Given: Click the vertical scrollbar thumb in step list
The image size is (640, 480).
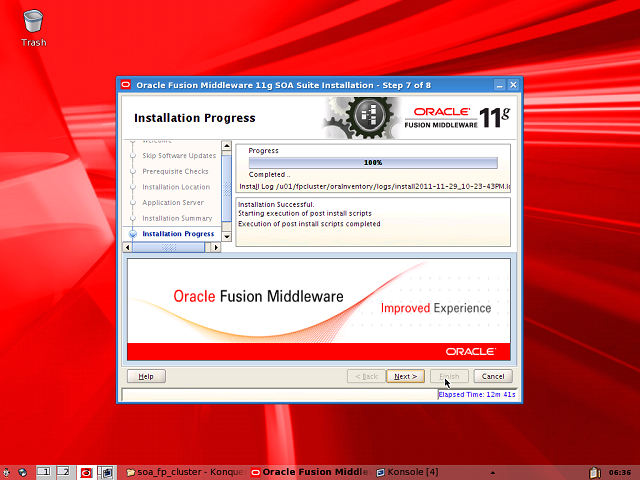Looking at the screenshot, I should coord(227,189).
